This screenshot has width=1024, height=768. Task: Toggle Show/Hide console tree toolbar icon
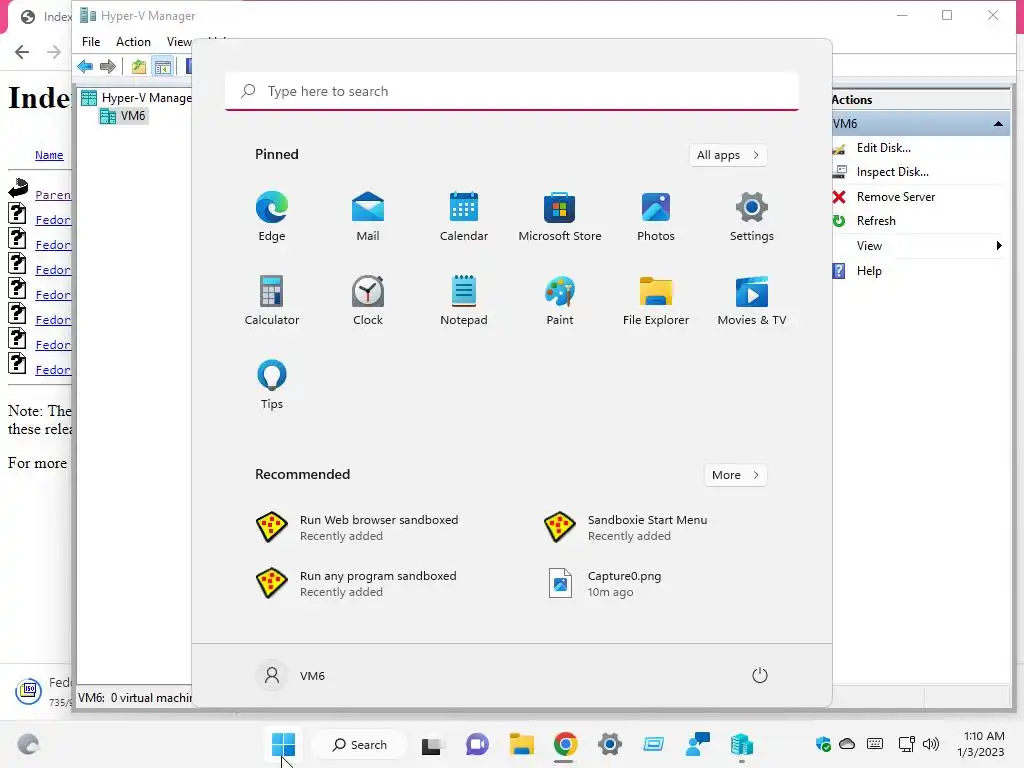pos(163,67)
